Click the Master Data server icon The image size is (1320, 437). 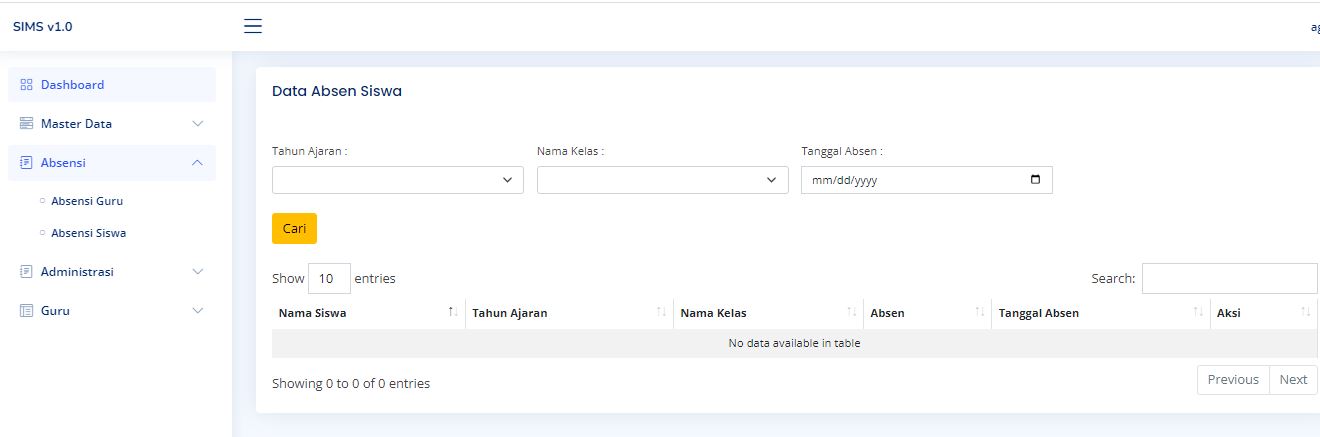pyautogui.click(x=27, y=124)
